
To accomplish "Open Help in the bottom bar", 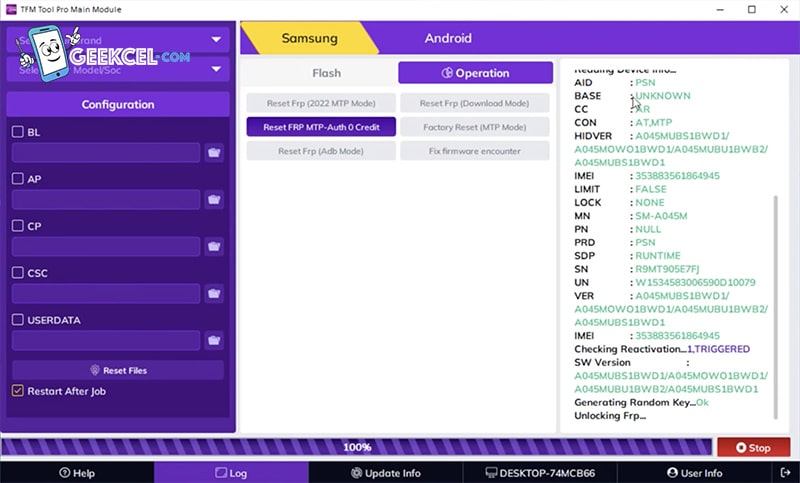I will point(77,473).
